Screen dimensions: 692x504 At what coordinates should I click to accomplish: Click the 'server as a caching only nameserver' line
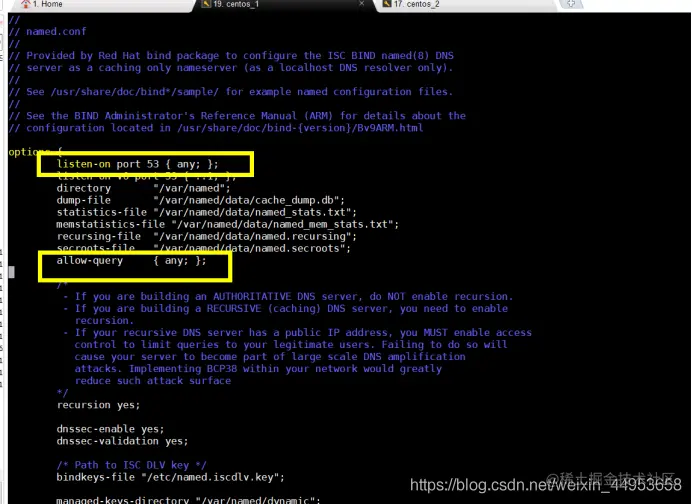point(231,68)
